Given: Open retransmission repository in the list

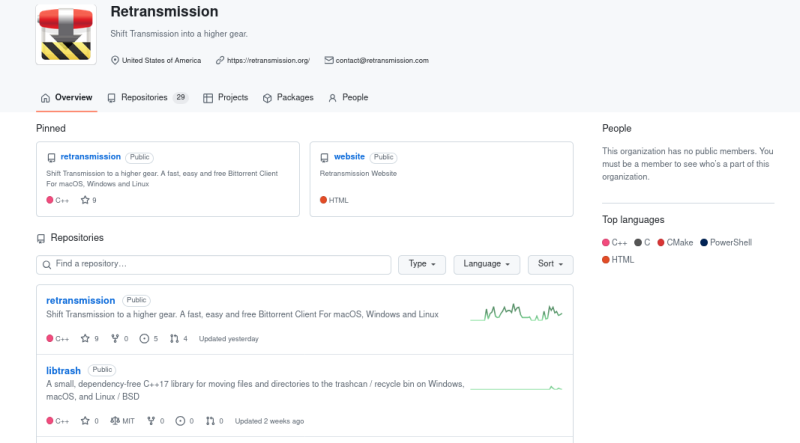Looking at the screenshot, I should tap(81, 301).
